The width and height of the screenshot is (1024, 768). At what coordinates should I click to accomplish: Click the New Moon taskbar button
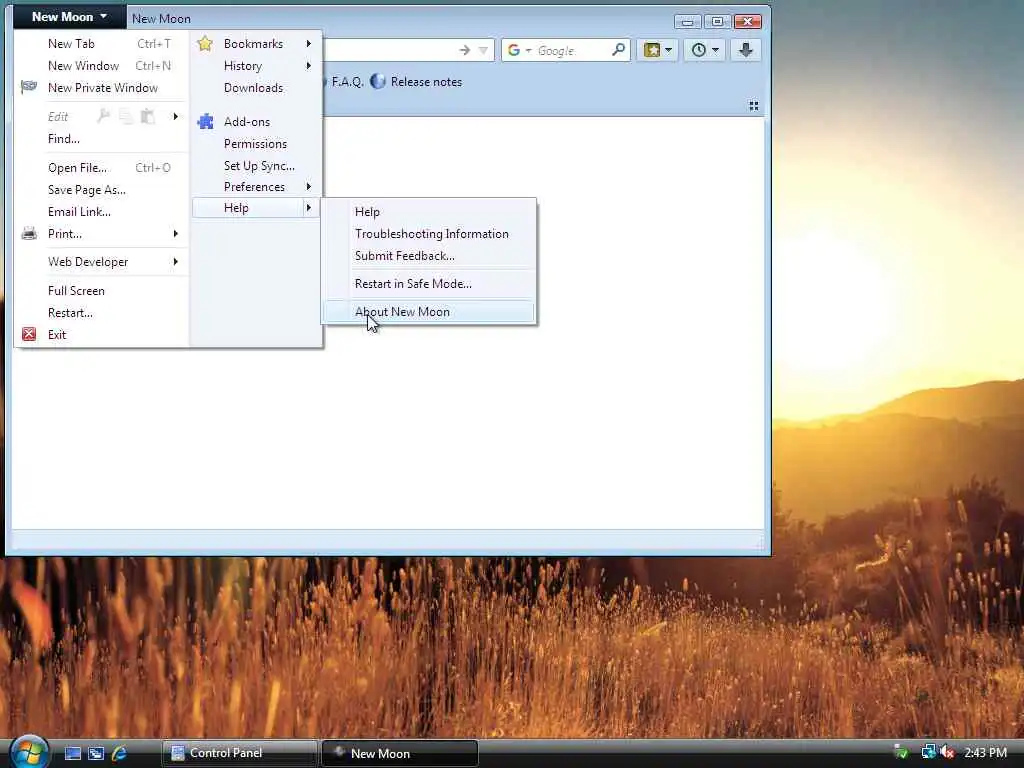point(400,754)
